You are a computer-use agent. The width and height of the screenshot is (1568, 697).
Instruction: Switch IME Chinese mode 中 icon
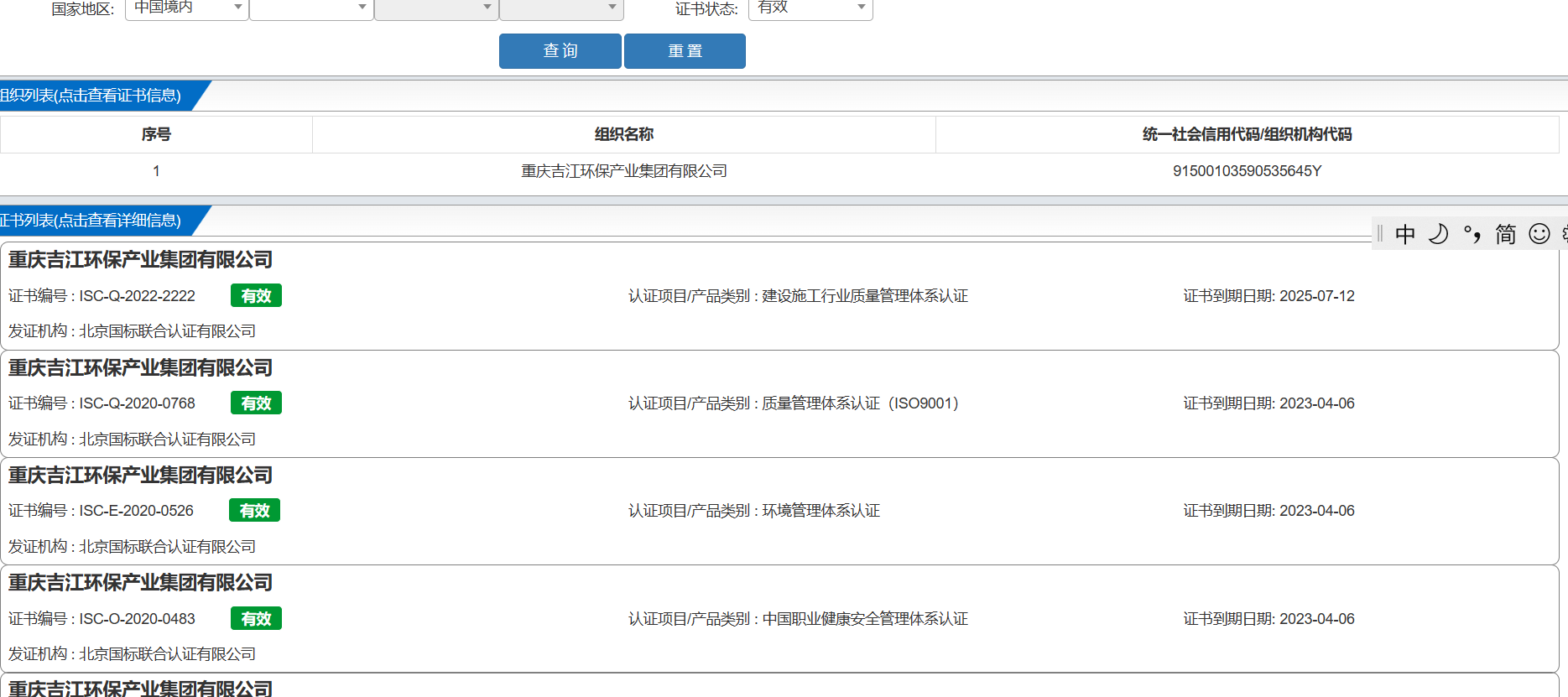pyautogui.click(x=1405, y=234)
